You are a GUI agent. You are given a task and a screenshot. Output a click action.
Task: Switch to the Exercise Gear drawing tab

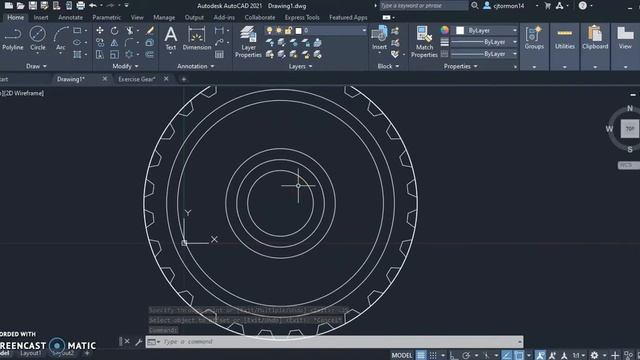(137, 79)
